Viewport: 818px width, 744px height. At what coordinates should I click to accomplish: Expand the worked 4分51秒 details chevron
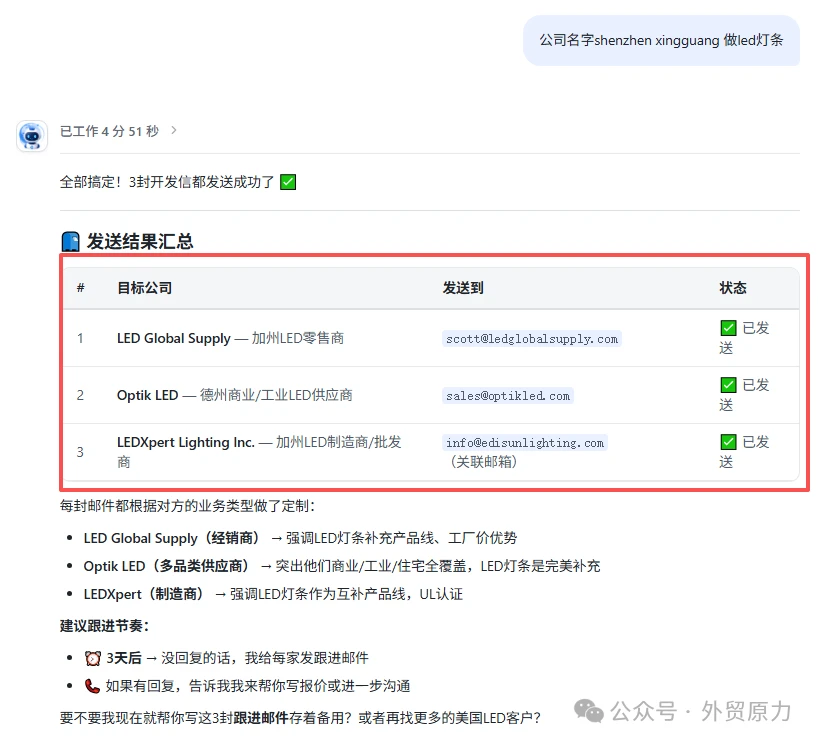[174, 130]
